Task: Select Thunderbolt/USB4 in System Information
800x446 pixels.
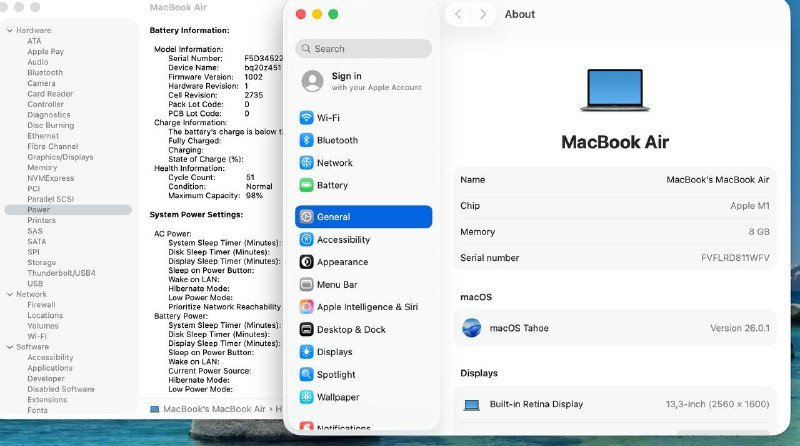Action: [61, 273]
